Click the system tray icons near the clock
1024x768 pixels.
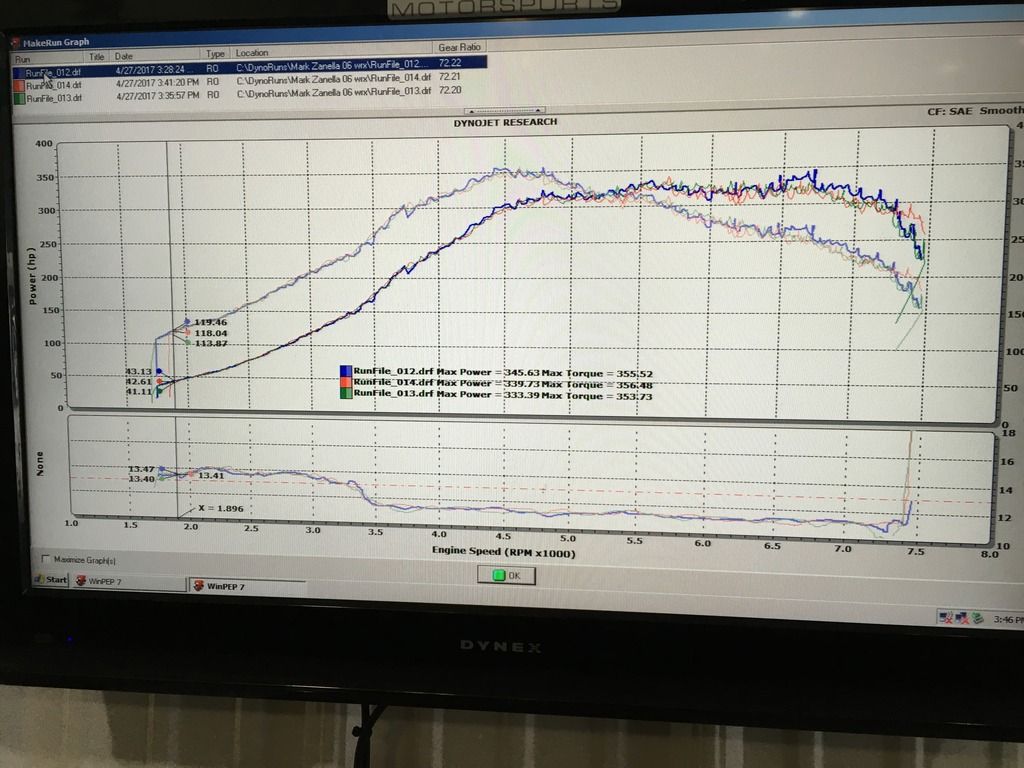(961, 618)
